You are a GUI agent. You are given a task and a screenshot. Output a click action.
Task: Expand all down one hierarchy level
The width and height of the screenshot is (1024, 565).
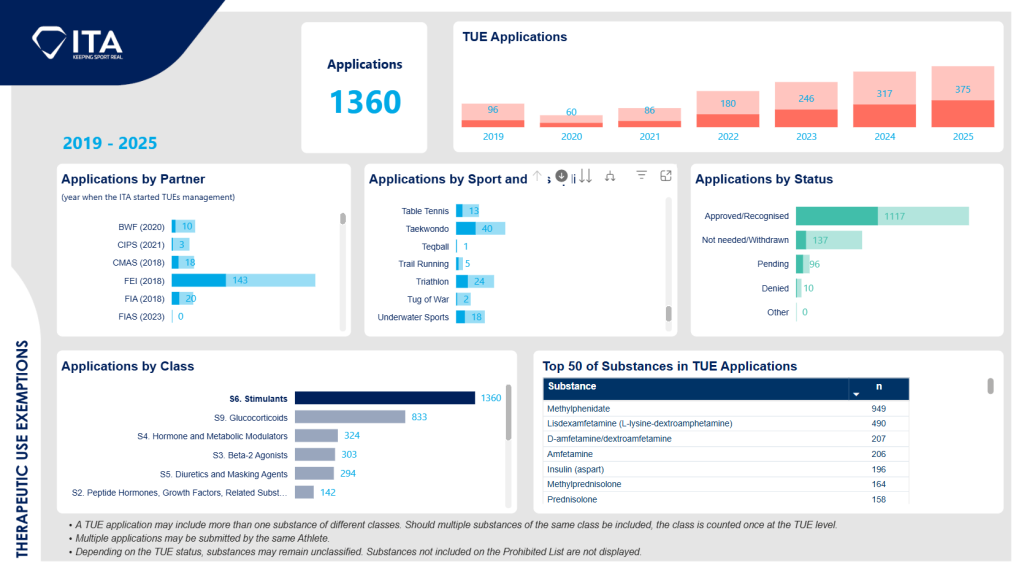click(x=610, y=176)
